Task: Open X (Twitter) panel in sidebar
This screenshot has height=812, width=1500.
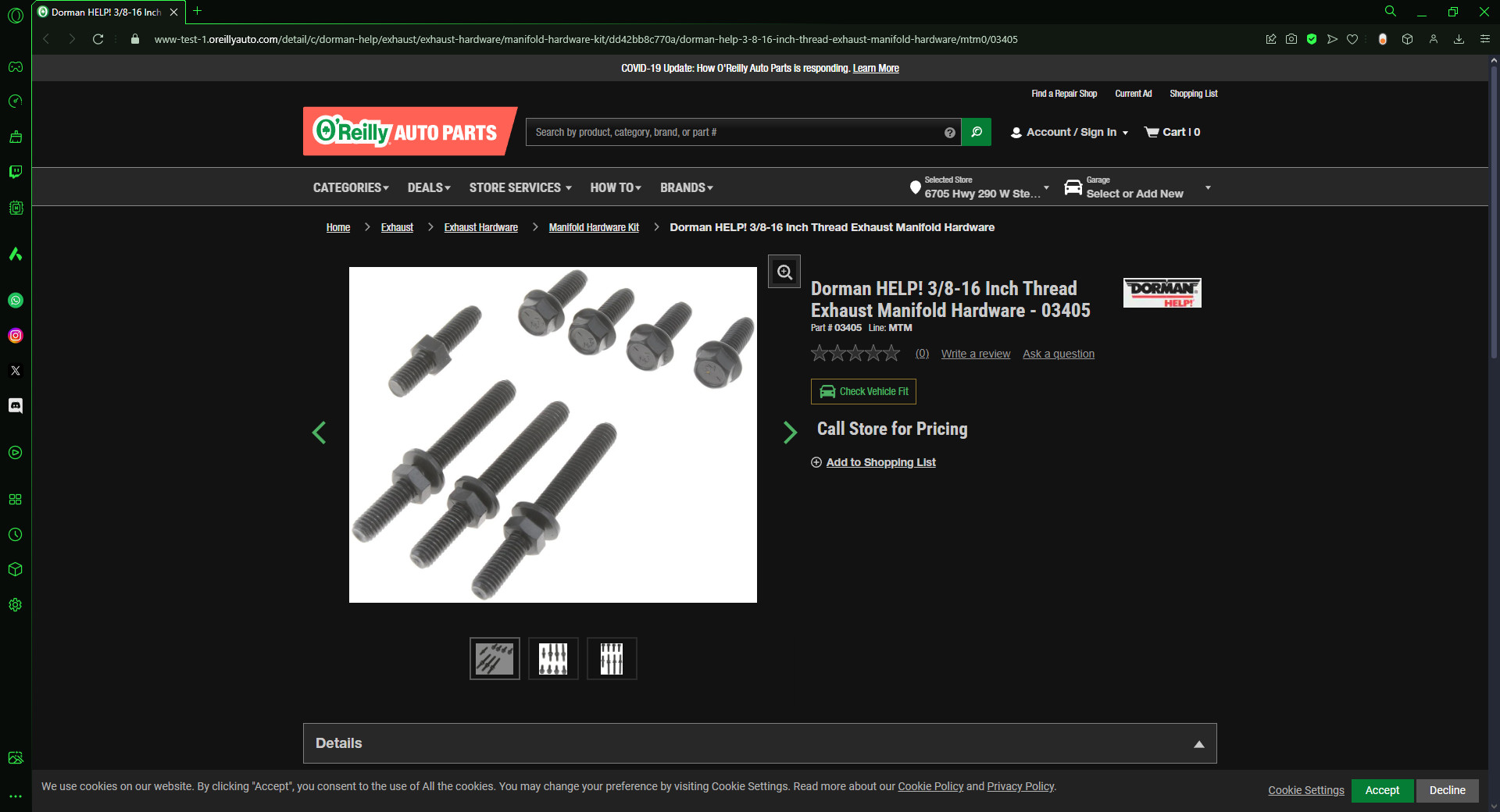Action: 16,371
